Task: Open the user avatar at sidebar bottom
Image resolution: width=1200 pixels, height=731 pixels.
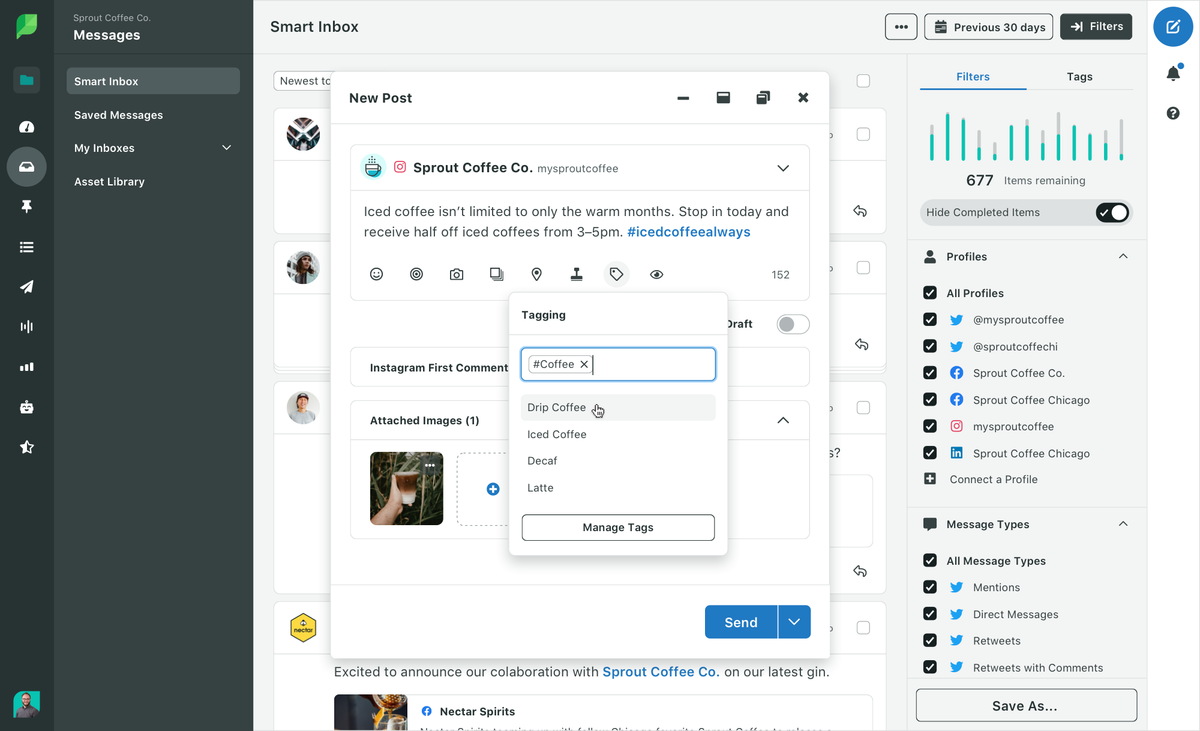Action: click(x=27, y=704)
